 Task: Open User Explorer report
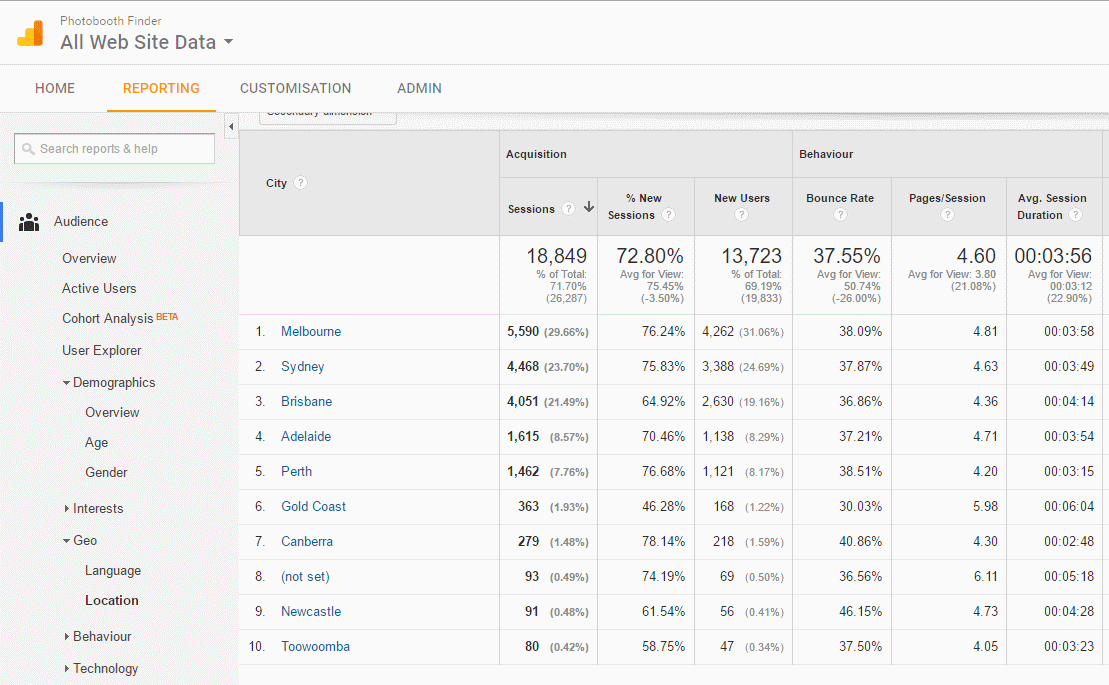tap(102, 351)
